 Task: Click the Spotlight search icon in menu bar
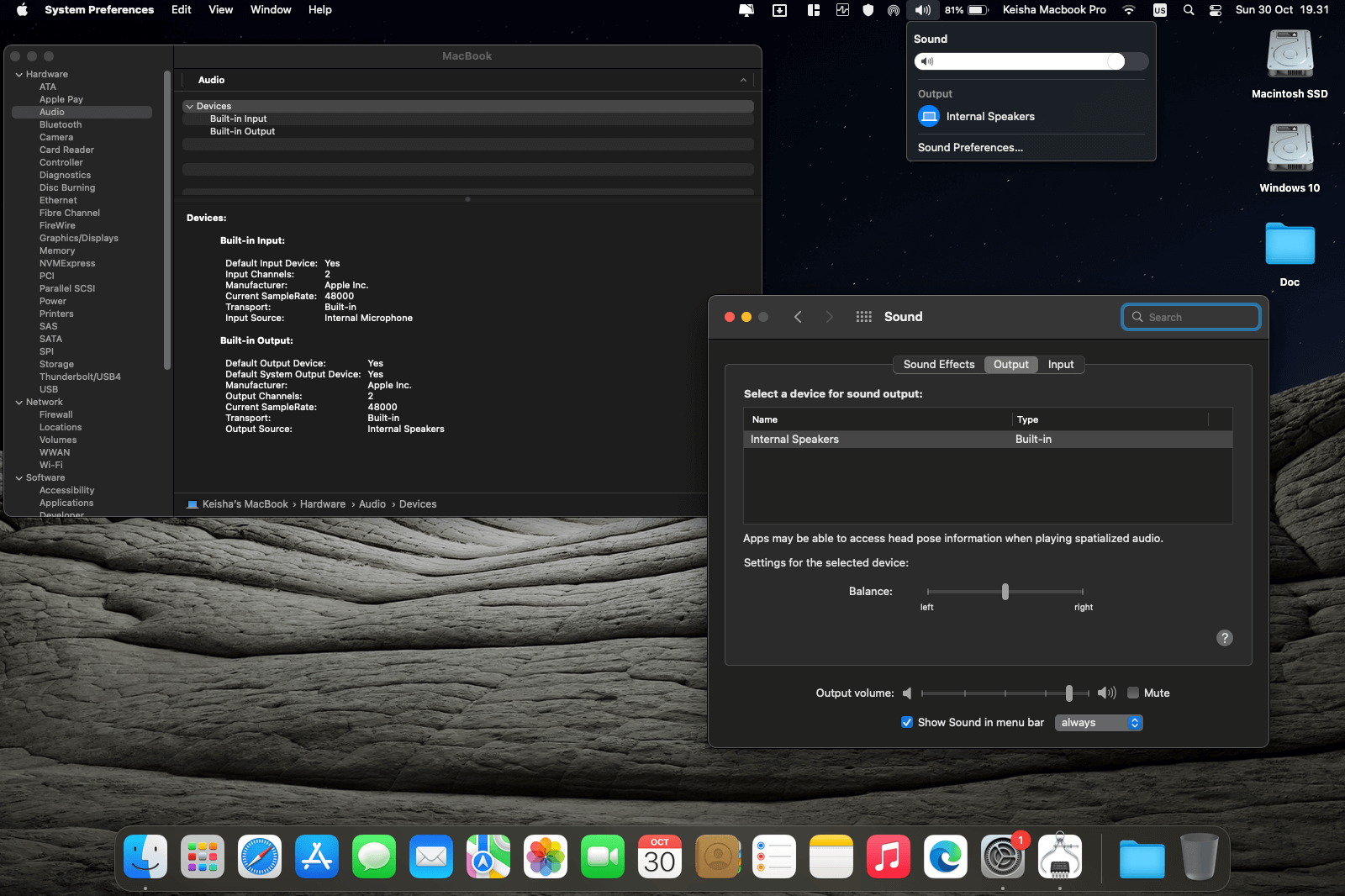pyautogui.click(x=1189, y=10)
